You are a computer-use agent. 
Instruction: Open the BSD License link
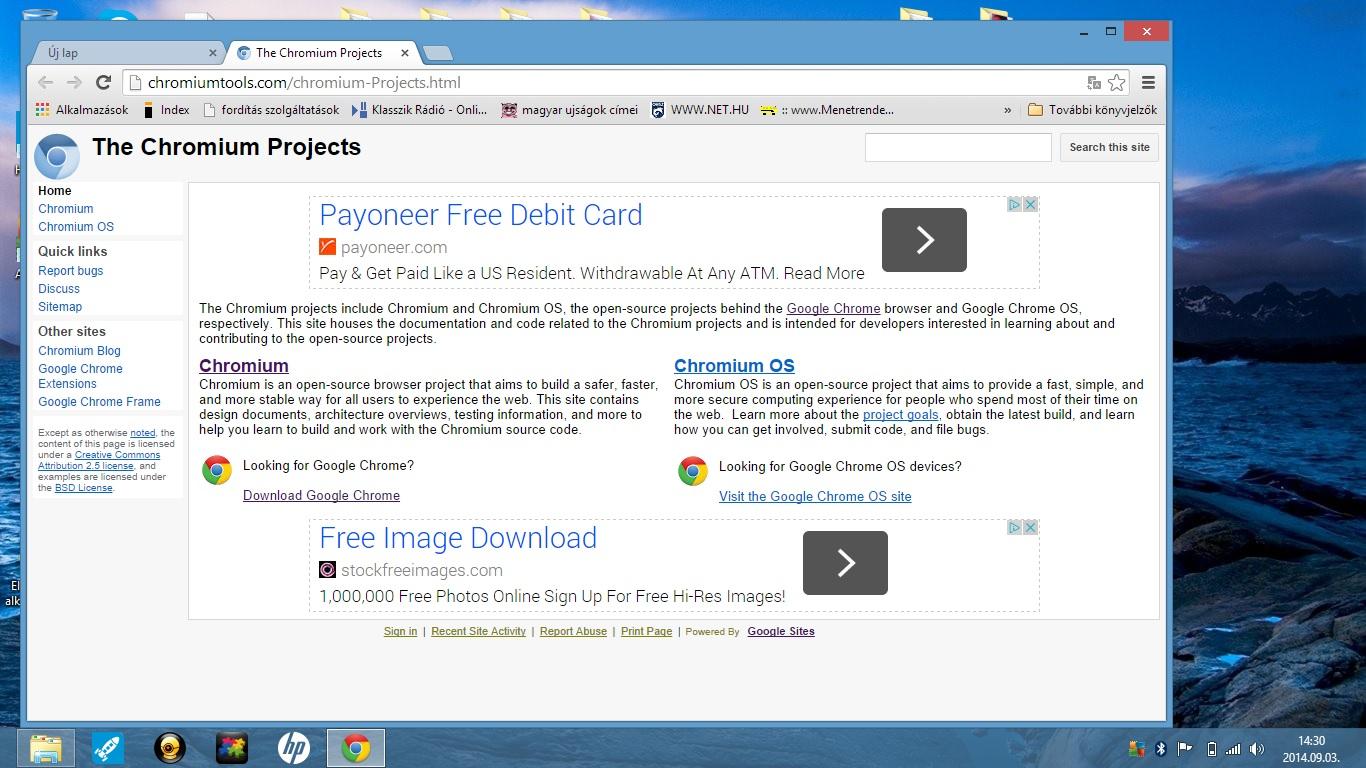tap(83, 488)
